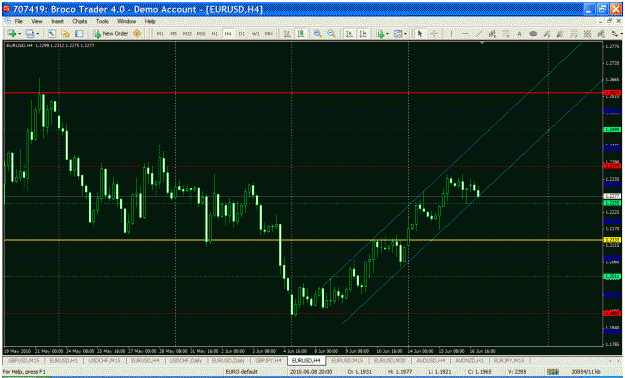Switch chart to candlesticks type
The width and height of the screenshot is (625, 378).
(301, 34)
